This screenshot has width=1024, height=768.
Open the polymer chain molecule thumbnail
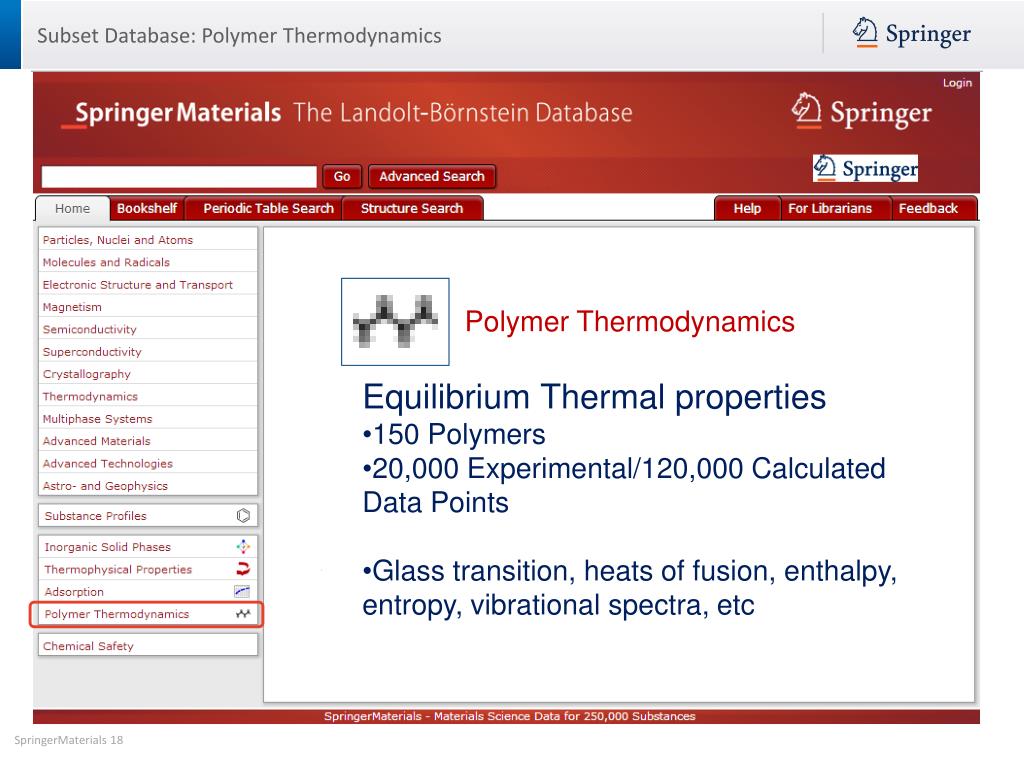pos(395,321)
